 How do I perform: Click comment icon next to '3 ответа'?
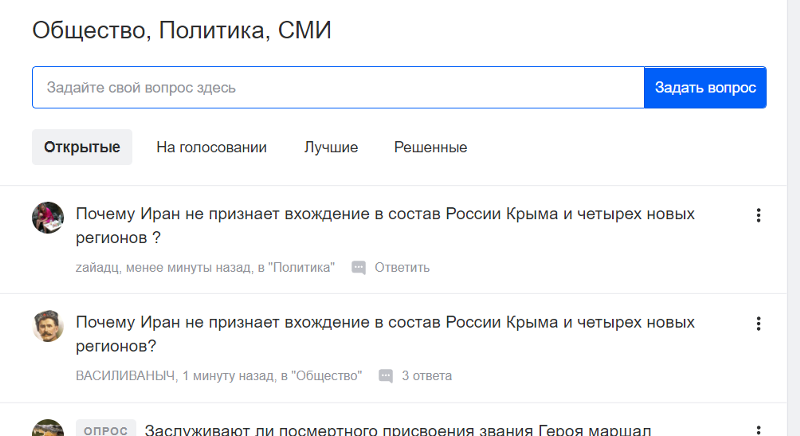click(x=386, y=376)
